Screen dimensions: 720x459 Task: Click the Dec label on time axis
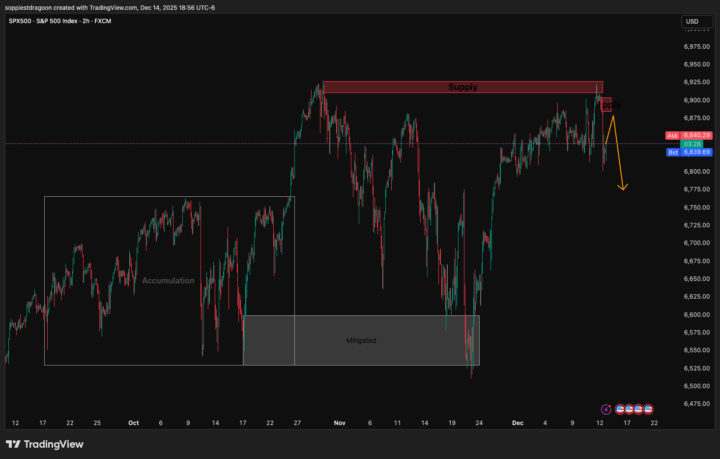518,423
